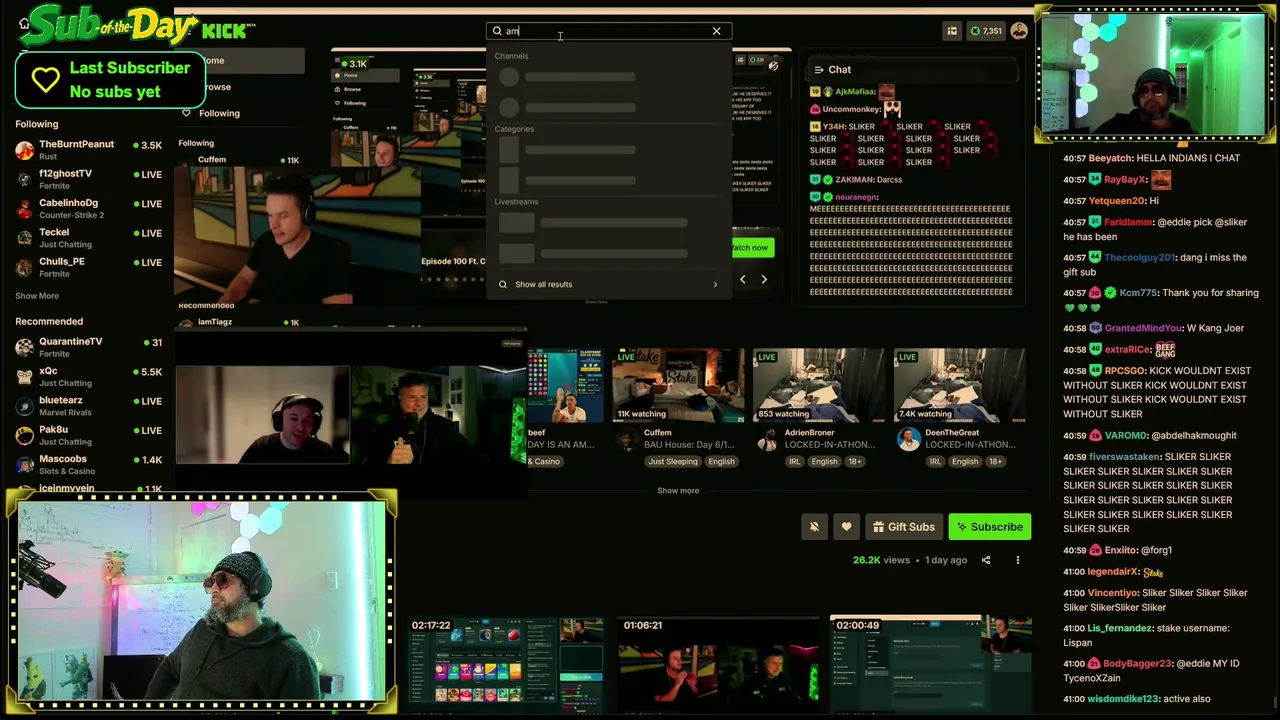
Task: Toggle notification bell for the channel
Action: click(814, 527)
